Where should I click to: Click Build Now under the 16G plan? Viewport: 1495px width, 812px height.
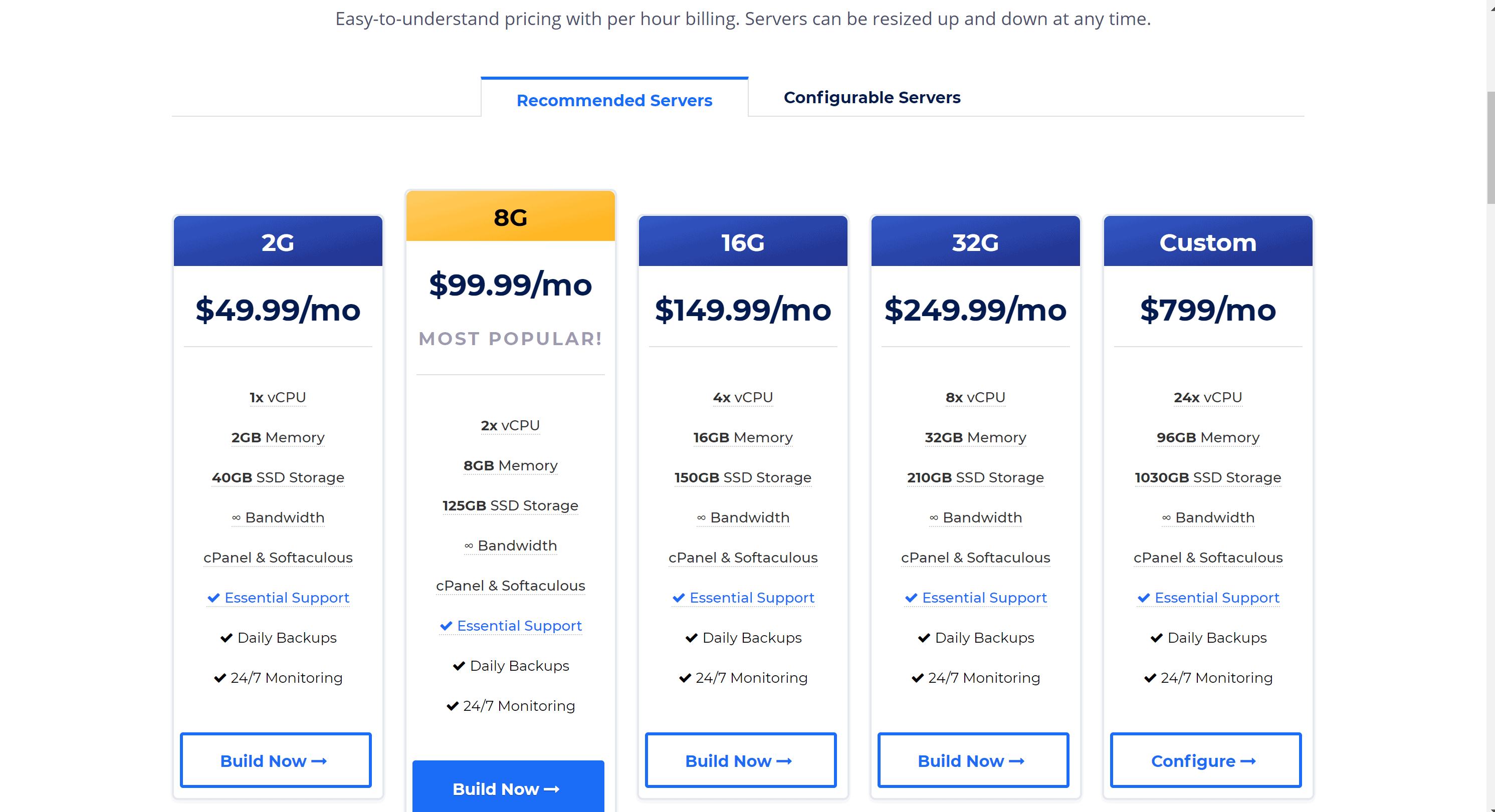tap(741, 760)
